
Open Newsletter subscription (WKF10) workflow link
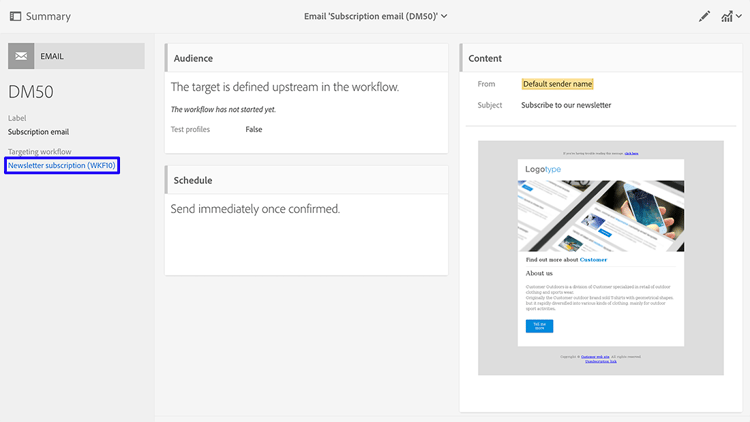[x=62, y=165]
